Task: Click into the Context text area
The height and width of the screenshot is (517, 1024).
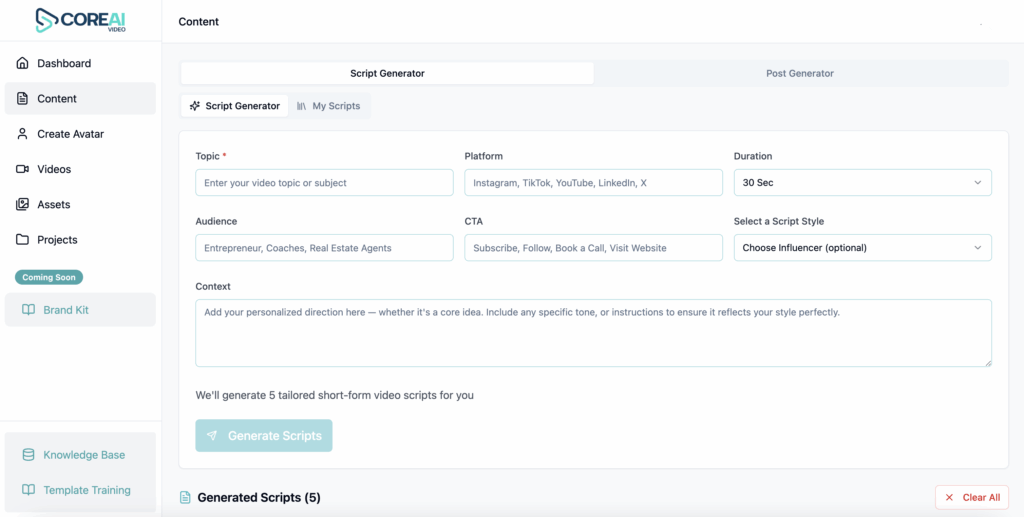Action: (594, 333)
